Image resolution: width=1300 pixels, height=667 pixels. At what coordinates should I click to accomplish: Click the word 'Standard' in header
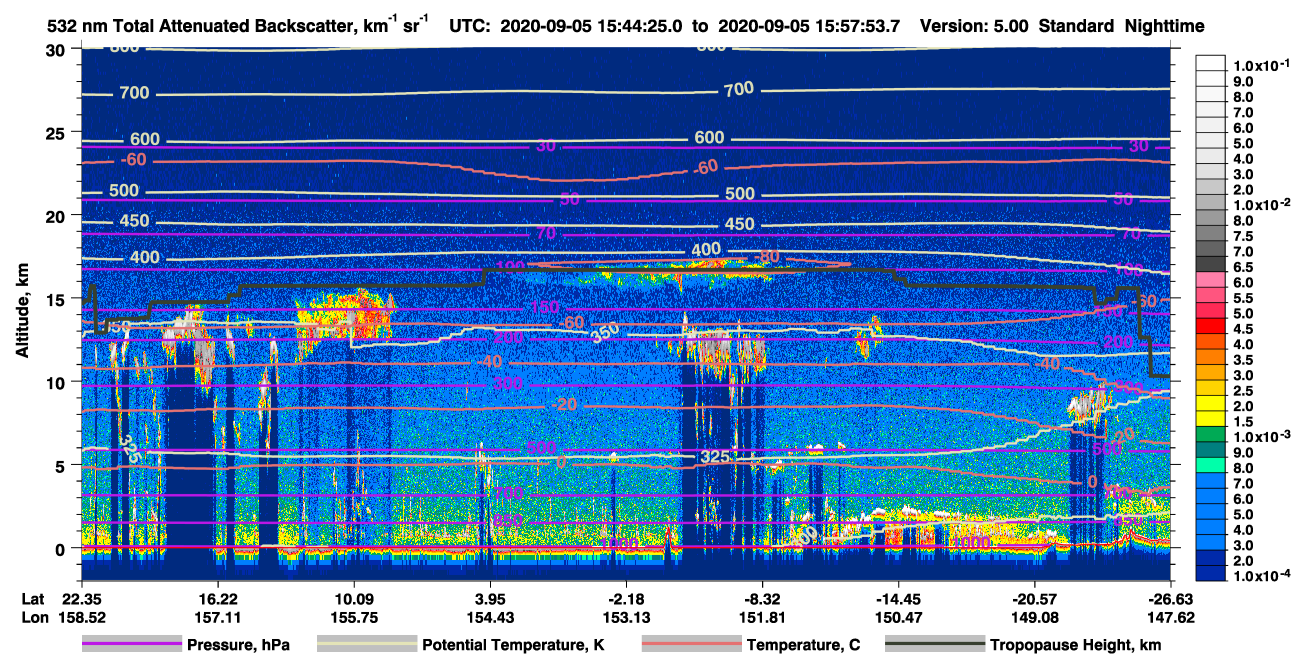tap(1075, 26)
